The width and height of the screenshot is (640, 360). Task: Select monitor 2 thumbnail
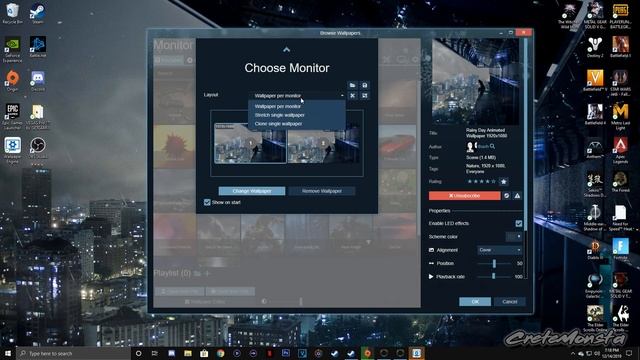[x=323, y=143]
